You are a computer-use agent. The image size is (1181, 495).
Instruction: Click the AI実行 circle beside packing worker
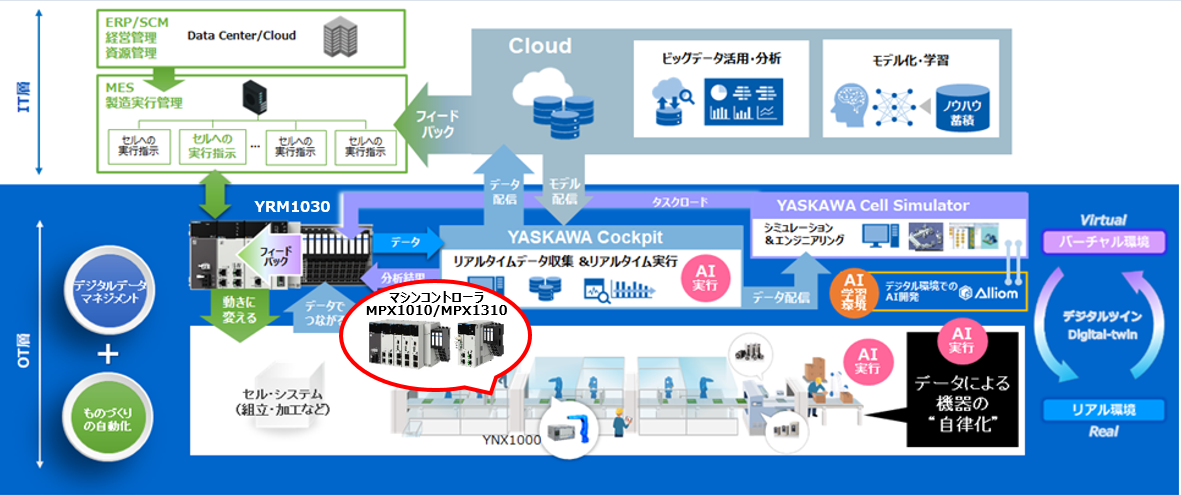[867, 361]
